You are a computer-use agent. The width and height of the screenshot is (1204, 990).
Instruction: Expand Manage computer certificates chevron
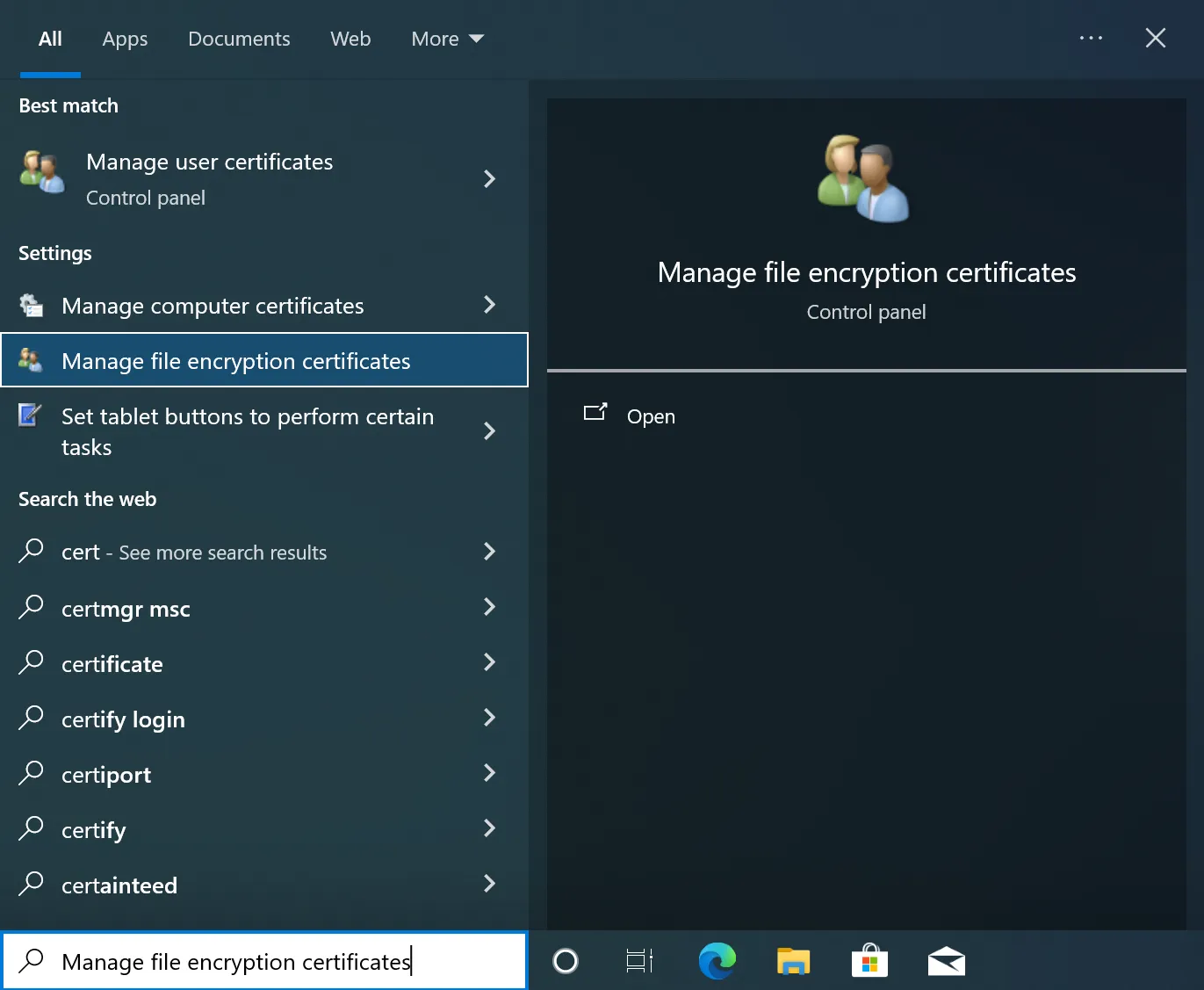pyautogui.click(x=489, y=305)
